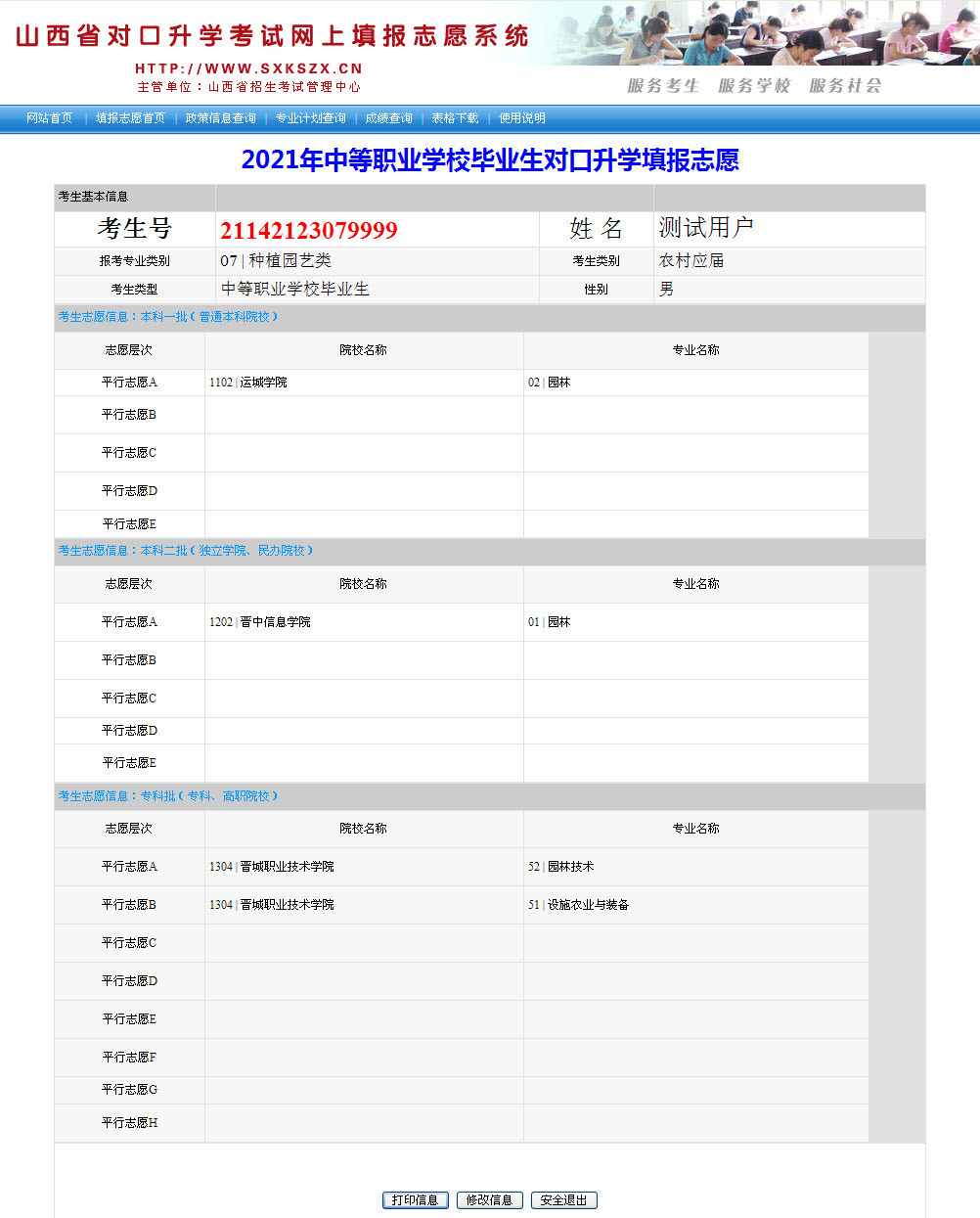The height and width of the screenshot is (1218, 980).
Task: Open the 网站首页 menu item
Action: pos(50,118)
